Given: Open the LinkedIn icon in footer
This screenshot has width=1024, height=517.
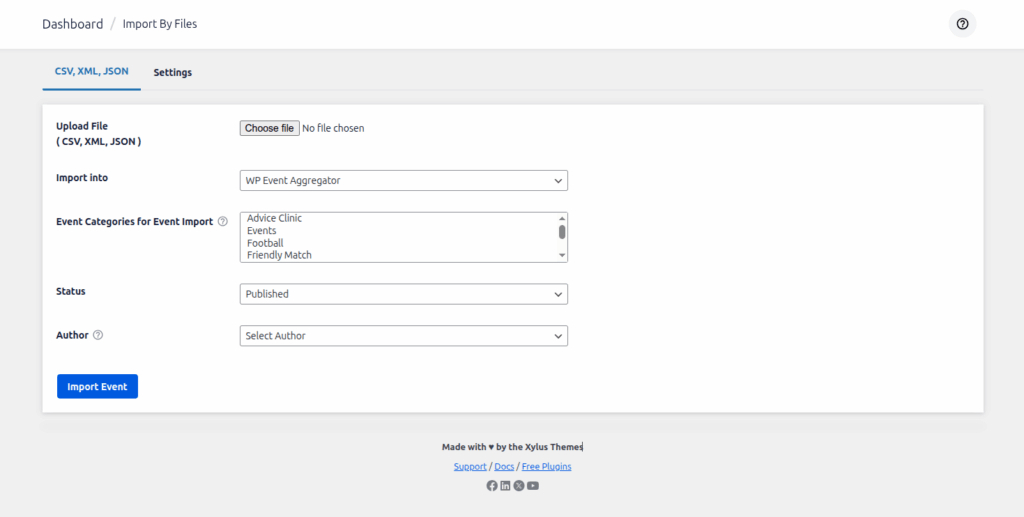Looking at the screenshot, I should (x=505, y=486).
